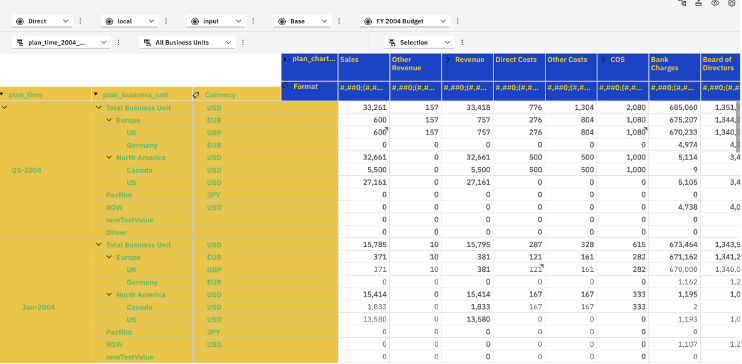
Task: Collapse North America node under Jan-2004
Action: 109,294
